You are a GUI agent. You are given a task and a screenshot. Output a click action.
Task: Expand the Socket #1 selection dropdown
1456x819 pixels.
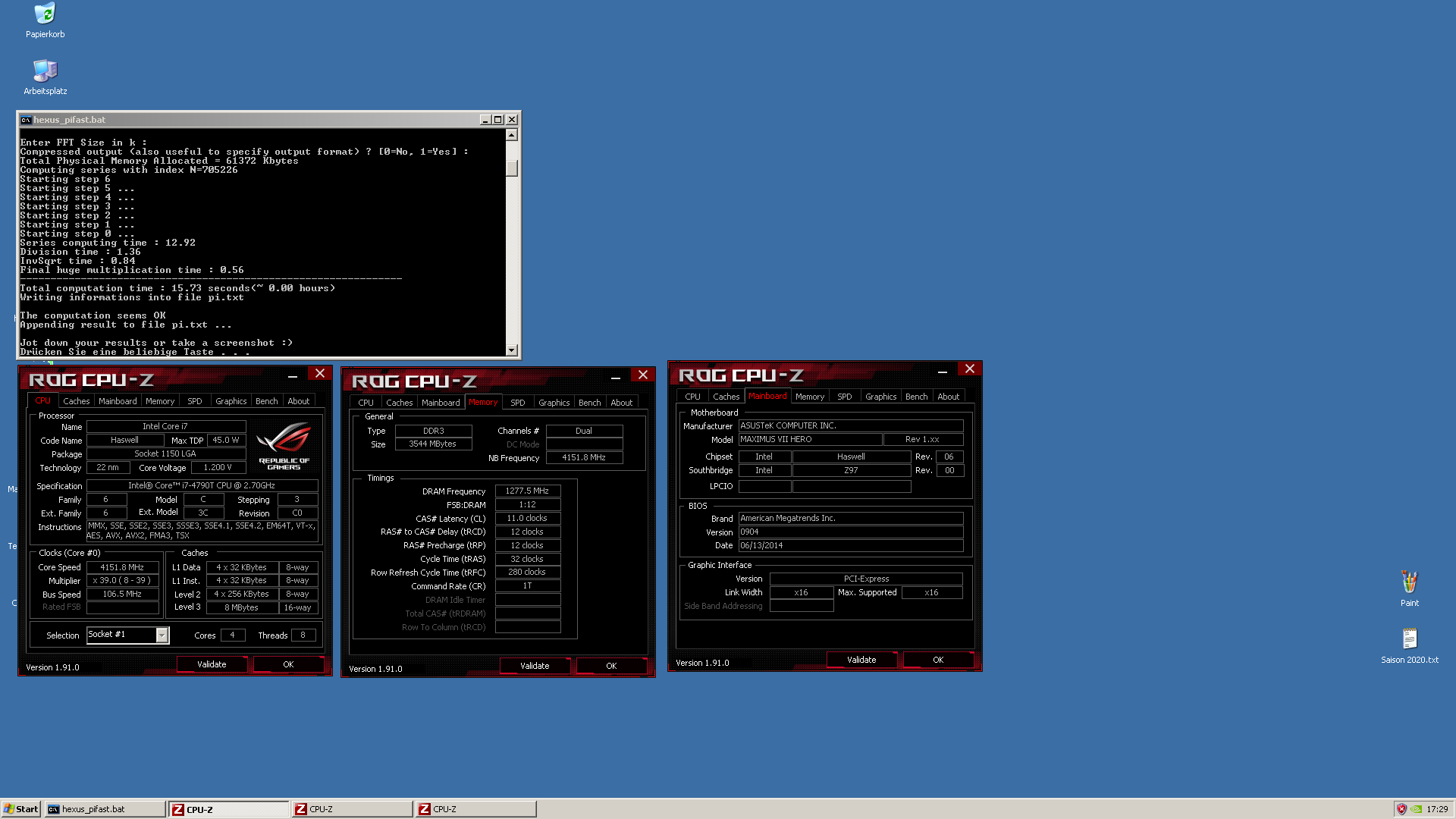coord(162,635)
